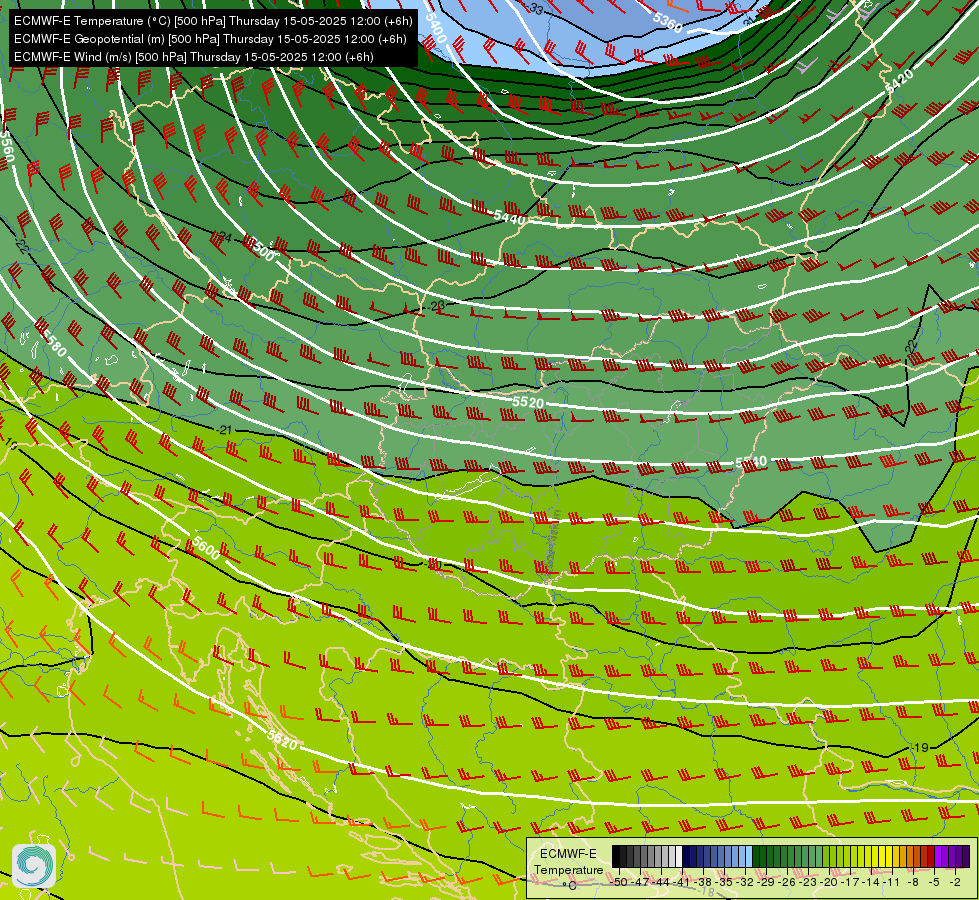Click the 5440 geopotential contour label

509,218
